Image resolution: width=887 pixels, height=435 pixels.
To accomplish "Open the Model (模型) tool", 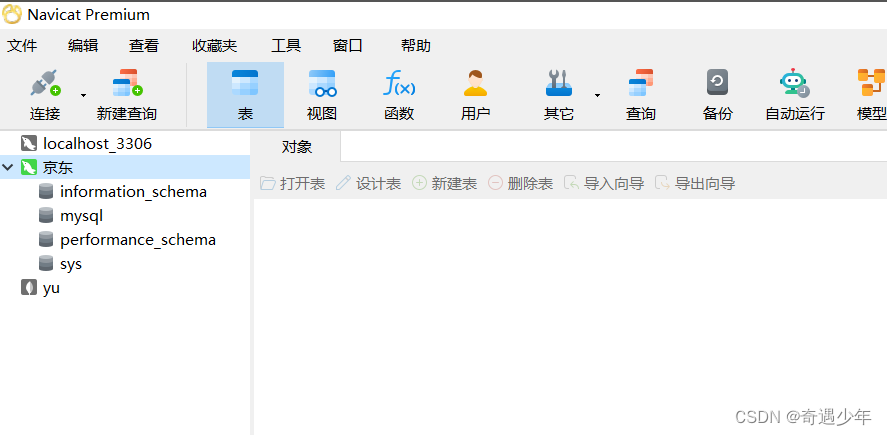I will pyautogui.click(x=871, y=95).
